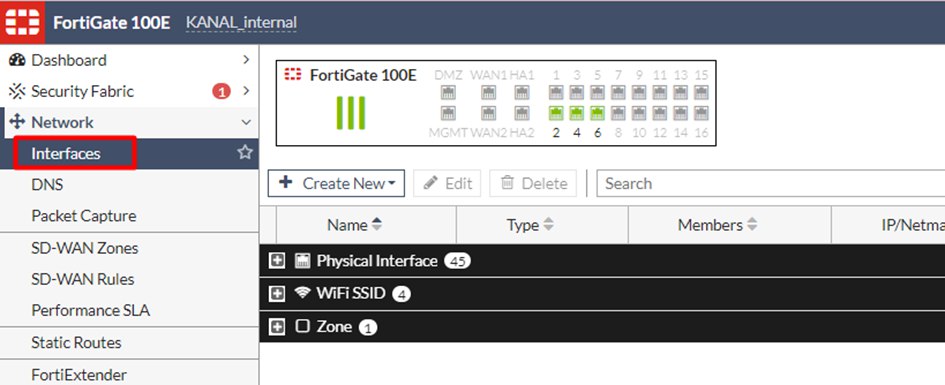Expand the Zone group
The image size is (945, 385).
[277, 327]
